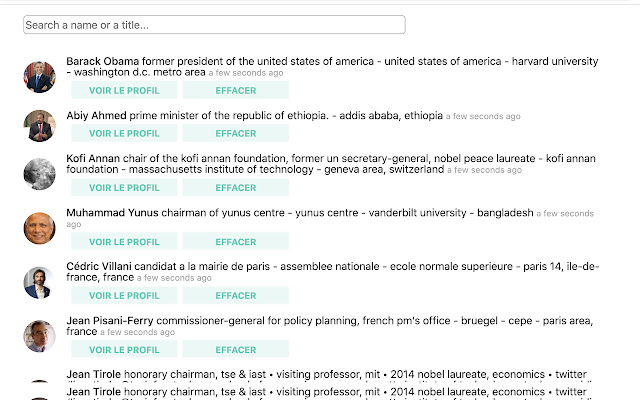The image size is (640, 400).
Task: Remove Muhammad Yunus using Effacer
Action: (x=236, y=241)
